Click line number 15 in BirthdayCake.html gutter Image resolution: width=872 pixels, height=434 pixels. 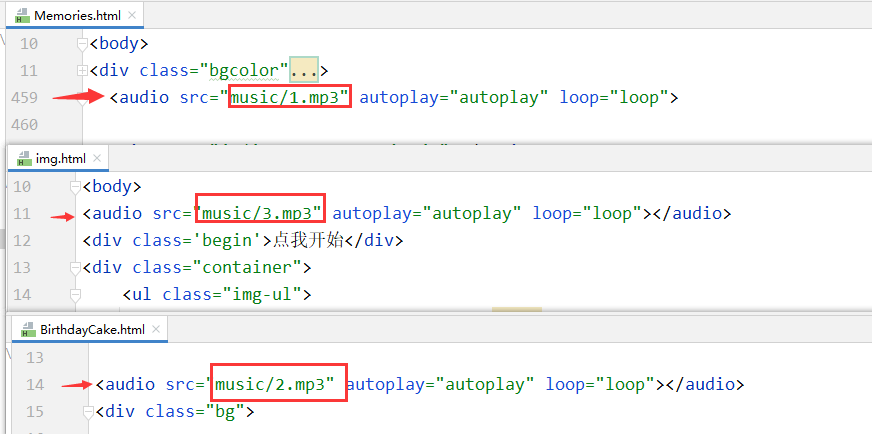point(34,412)
